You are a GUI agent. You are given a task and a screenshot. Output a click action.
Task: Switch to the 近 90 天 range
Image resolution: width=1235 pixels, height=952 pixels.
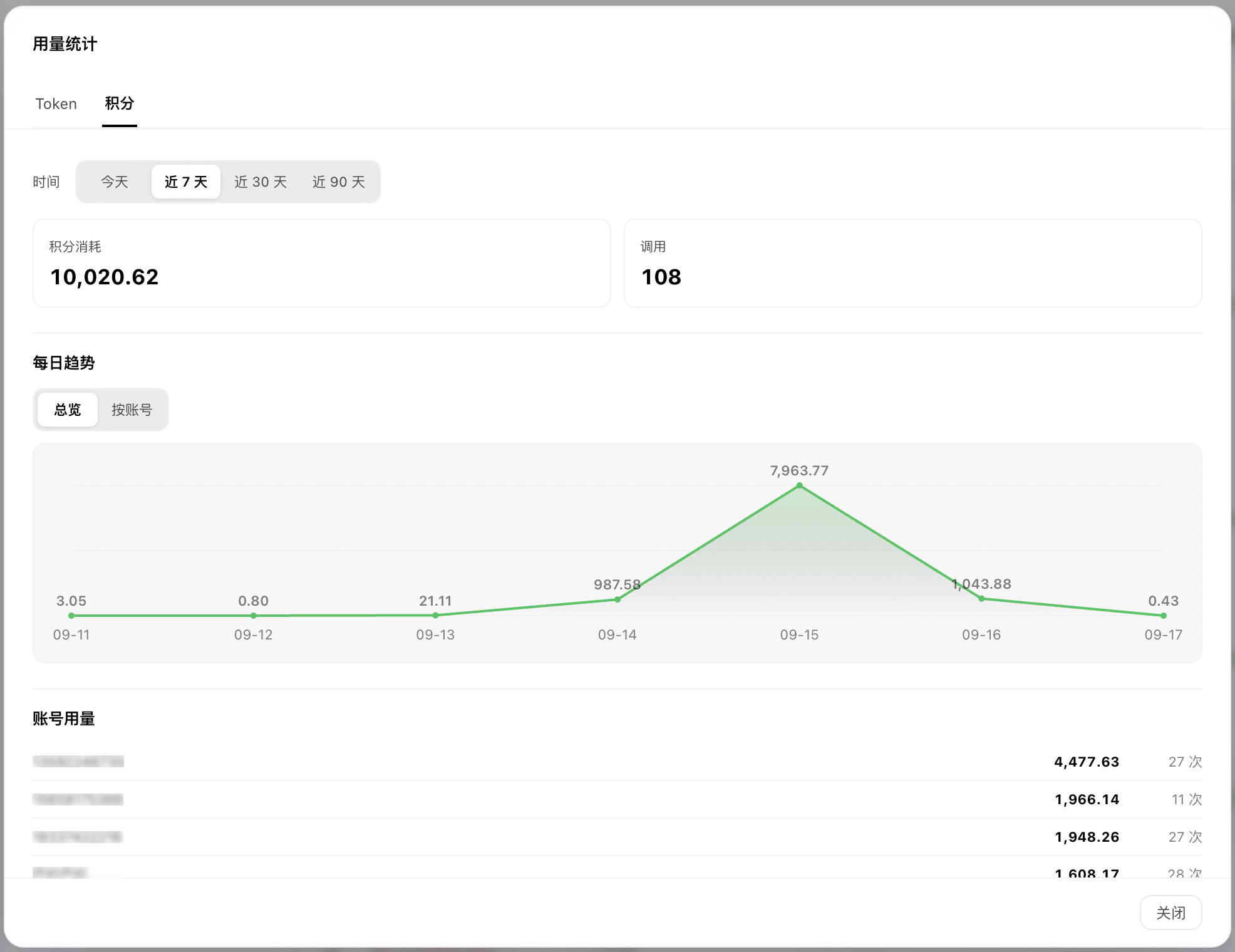(x=339, y=182)
